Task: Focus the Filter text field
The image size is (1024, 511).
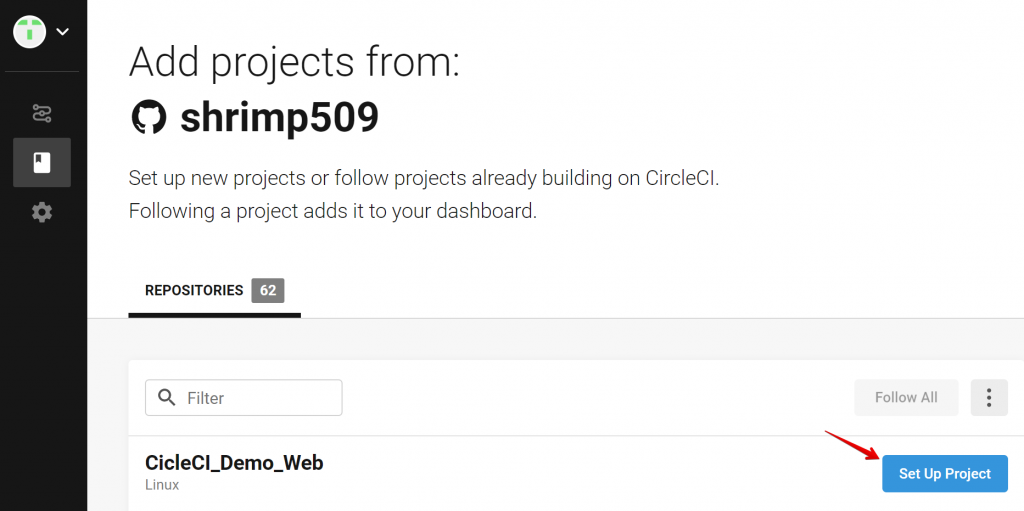Action: (x=244, y=397)
